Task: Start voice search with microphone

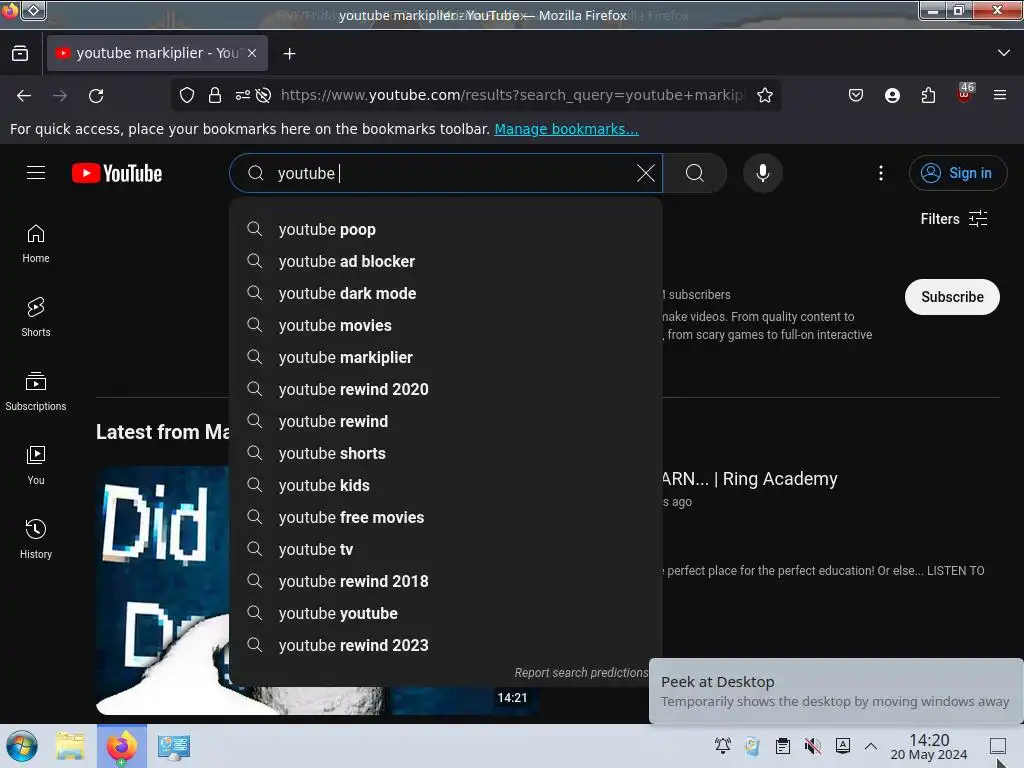Action: tap(762, 173)
